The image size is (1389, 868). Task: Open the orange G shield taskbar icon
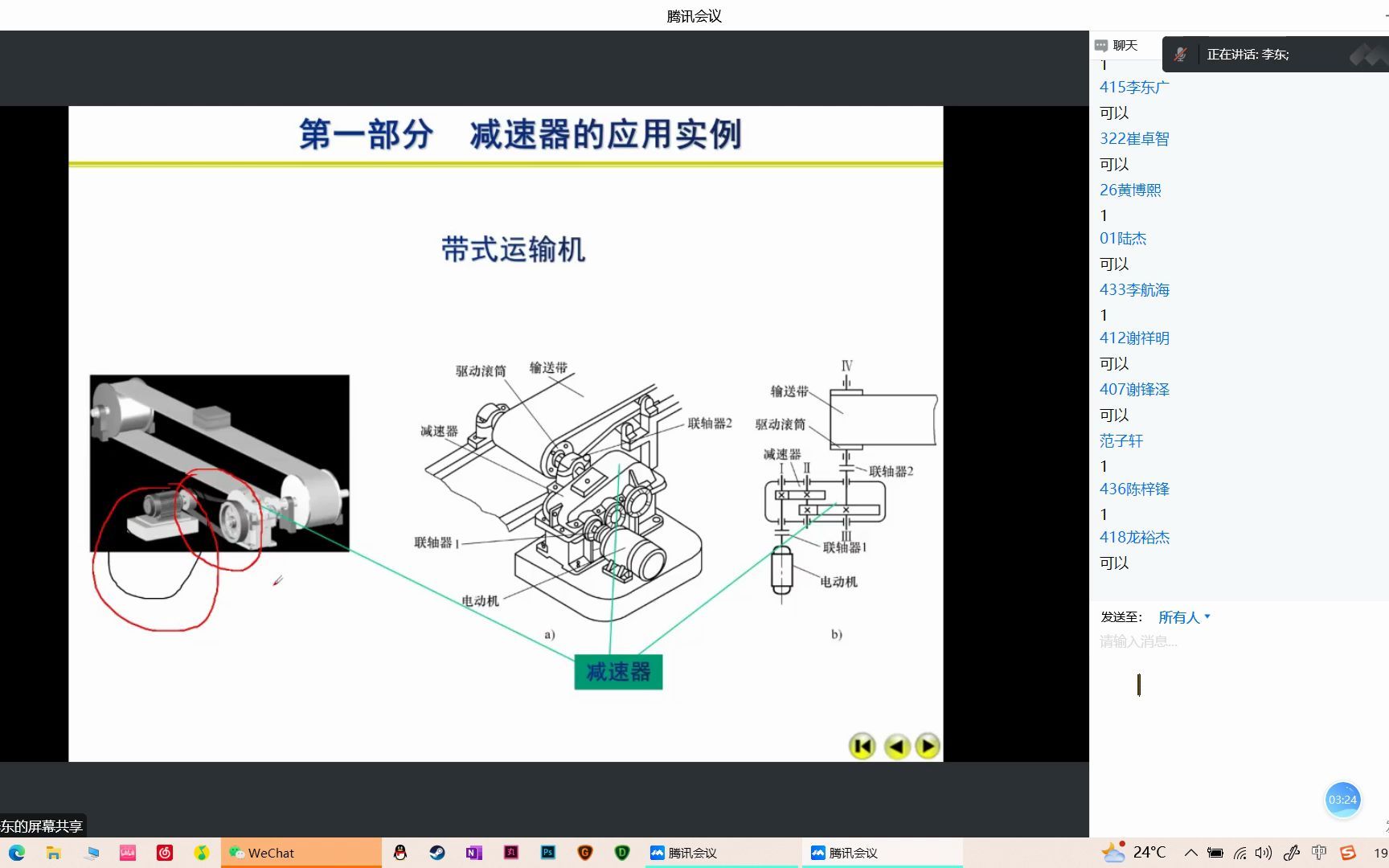(x=585, y=853)
